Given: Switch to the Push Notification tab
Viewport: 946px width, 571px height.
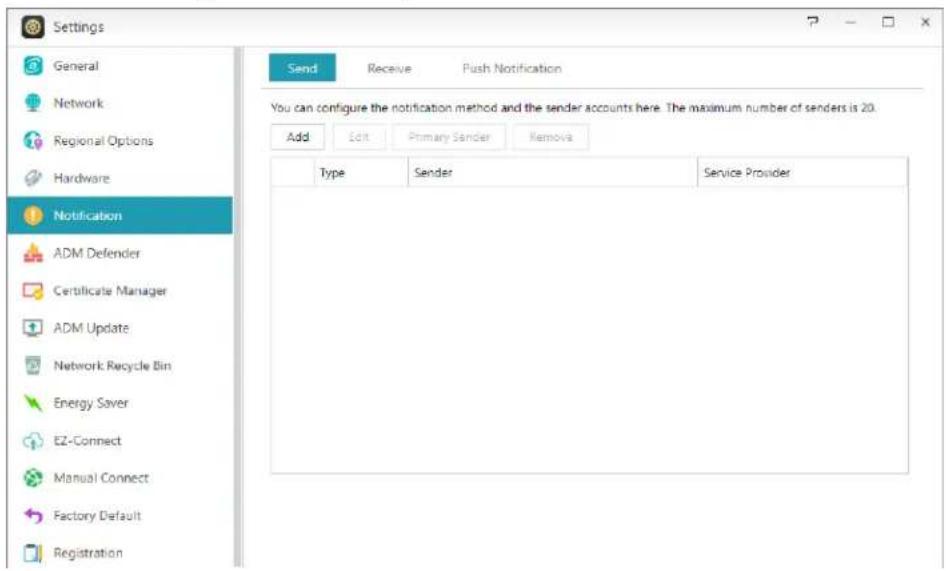Looking at the screenshot, I should tap(512, 68).
